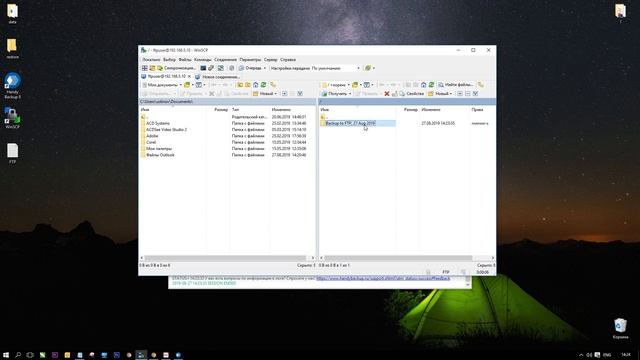Click the local Новый button
This screenshot has width=640, height=360.
263,94
